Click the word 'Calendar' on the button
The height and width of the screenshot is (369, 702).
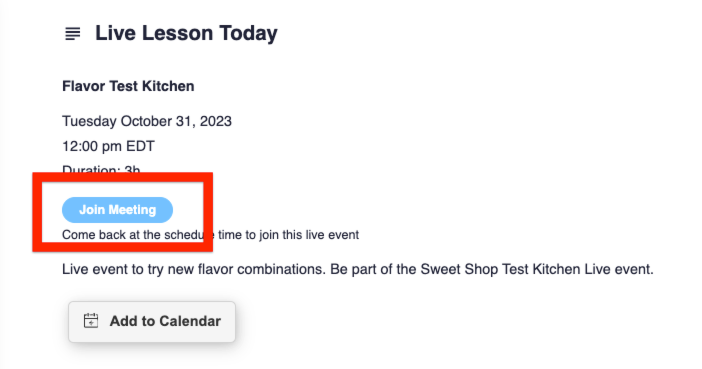[x=190, y=321]
